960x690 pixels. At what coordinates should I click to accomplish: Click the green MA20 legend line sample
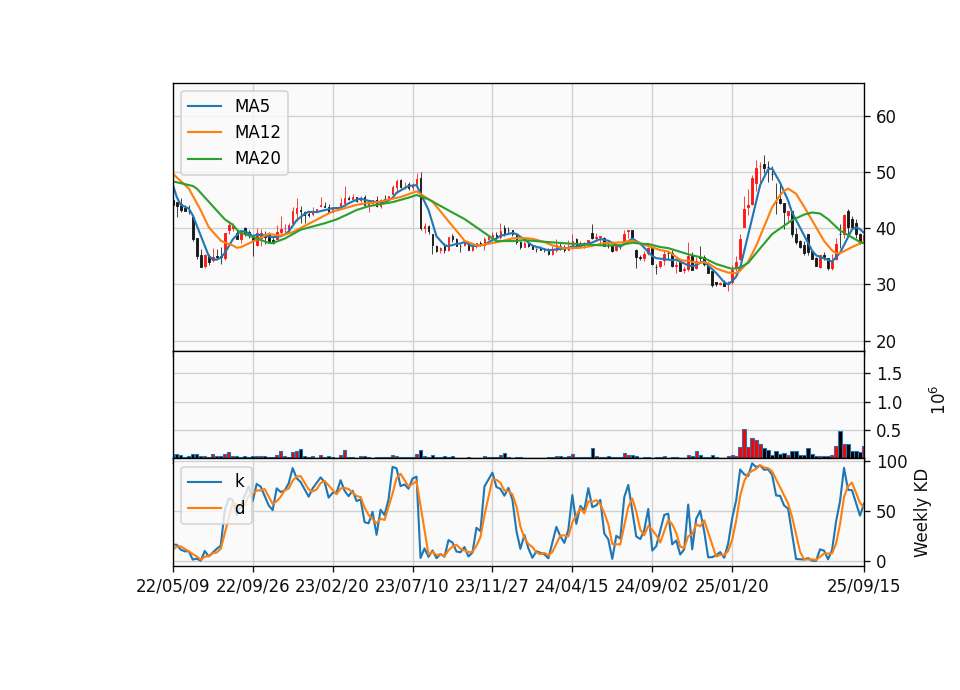(x=204, y=159)
